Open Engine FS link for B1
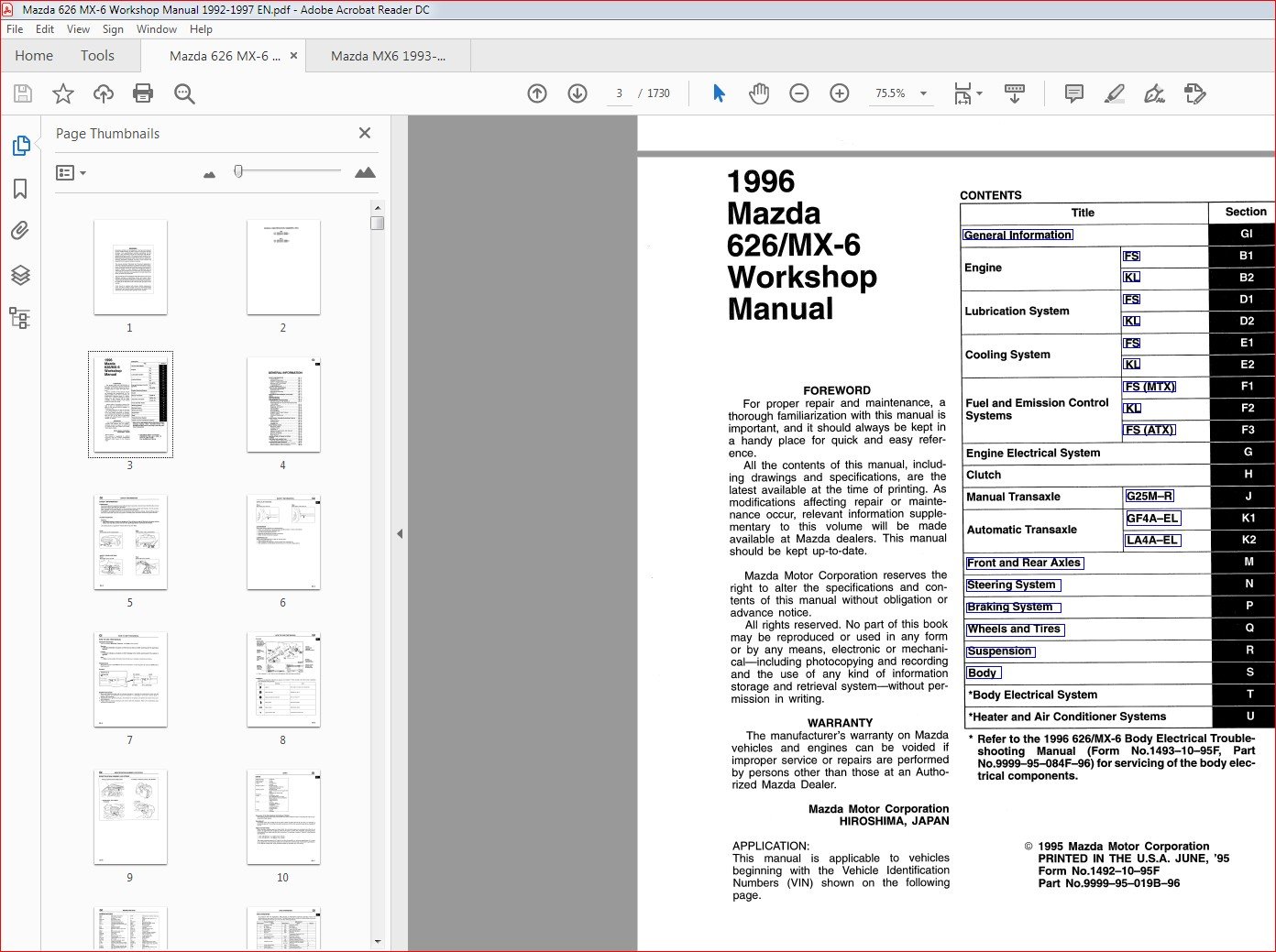The image size is (1276, 952). click(1132, 256)
